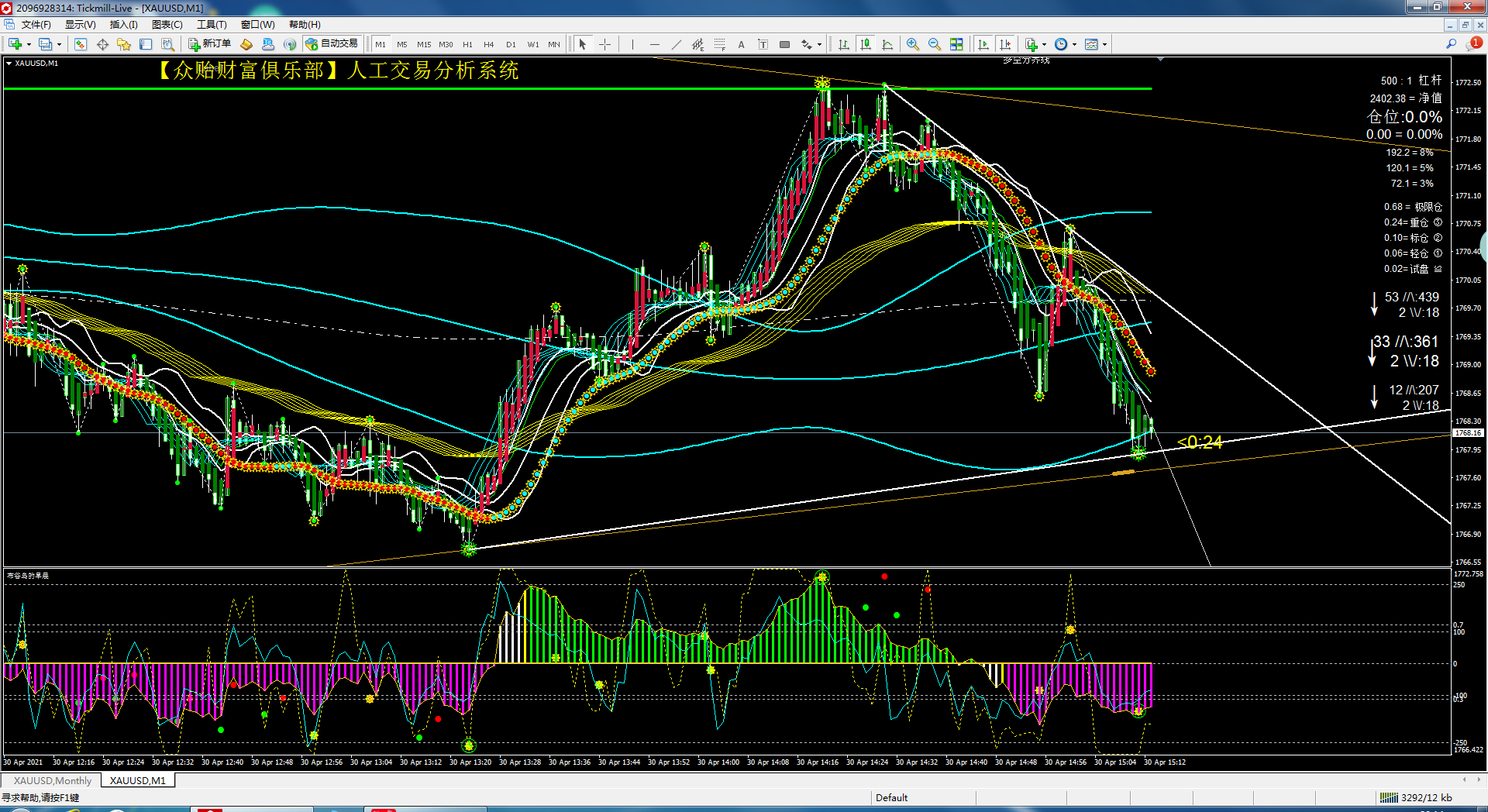
Task: Open the 窗口(W) menu
Action: 258,25
